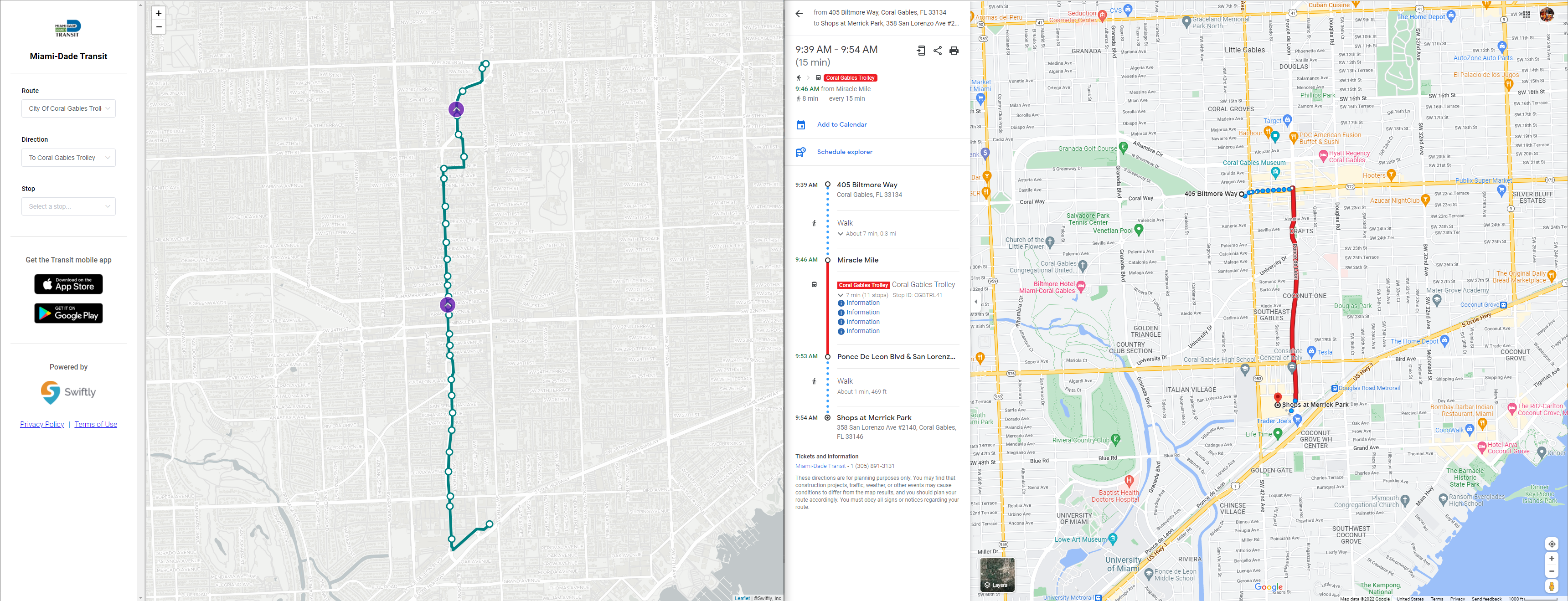Open the Google apps grid icon

click(x=1526, y=15)
